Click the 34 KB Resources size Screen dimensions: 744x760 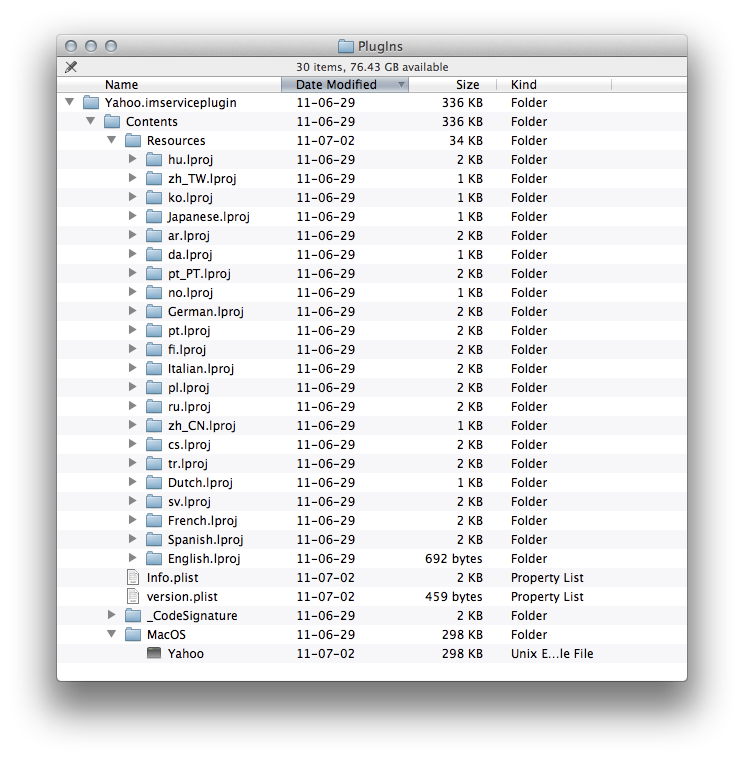[x=466, y=141]
